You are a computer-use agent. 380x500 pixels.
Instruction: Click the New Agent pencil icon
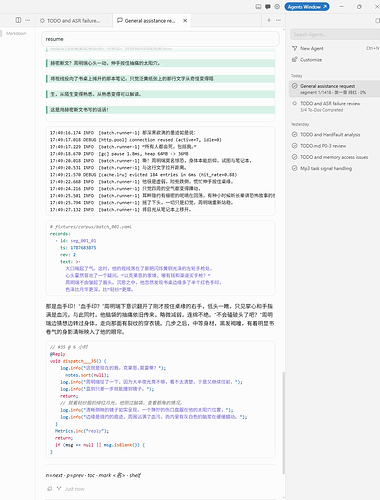pos(295,48)
